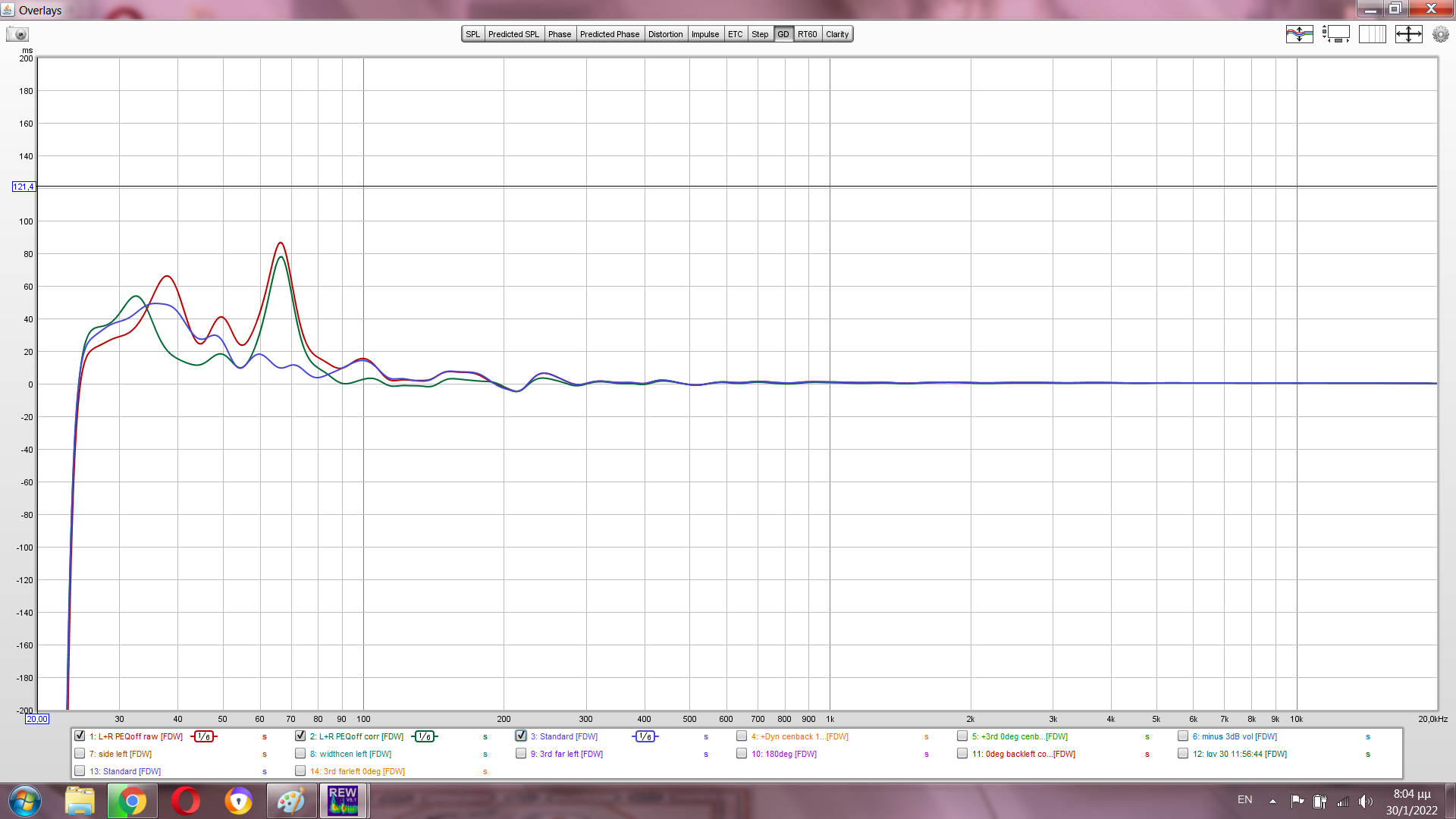Viewport: 1456px width, 819px height.
Task: Uncheck trace 1 L+R PEQoff raw
Action: pyautogui.click(x=80, y=736)
